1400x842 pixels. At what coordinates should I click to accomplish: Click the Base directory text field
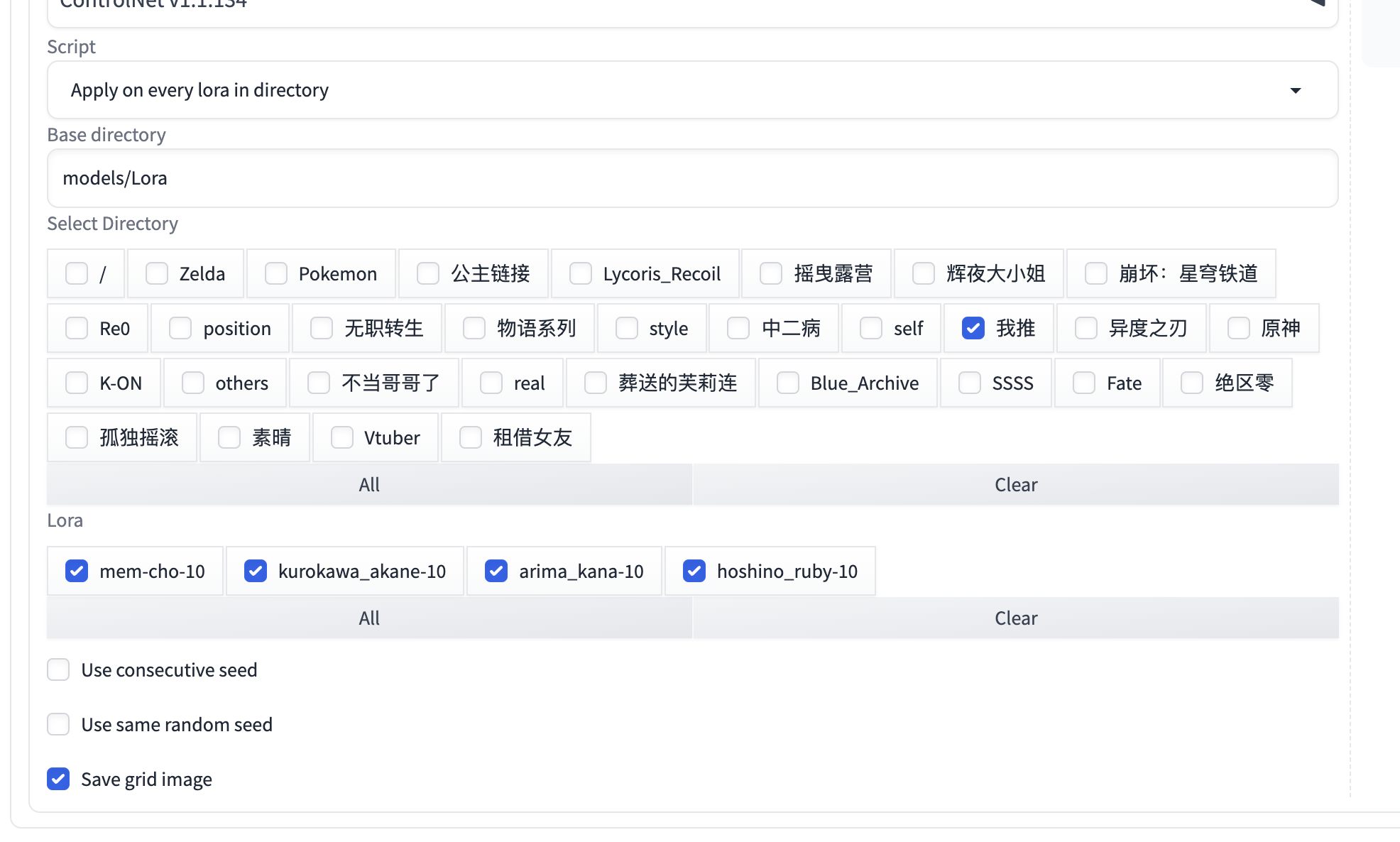(x=692, y=178)
